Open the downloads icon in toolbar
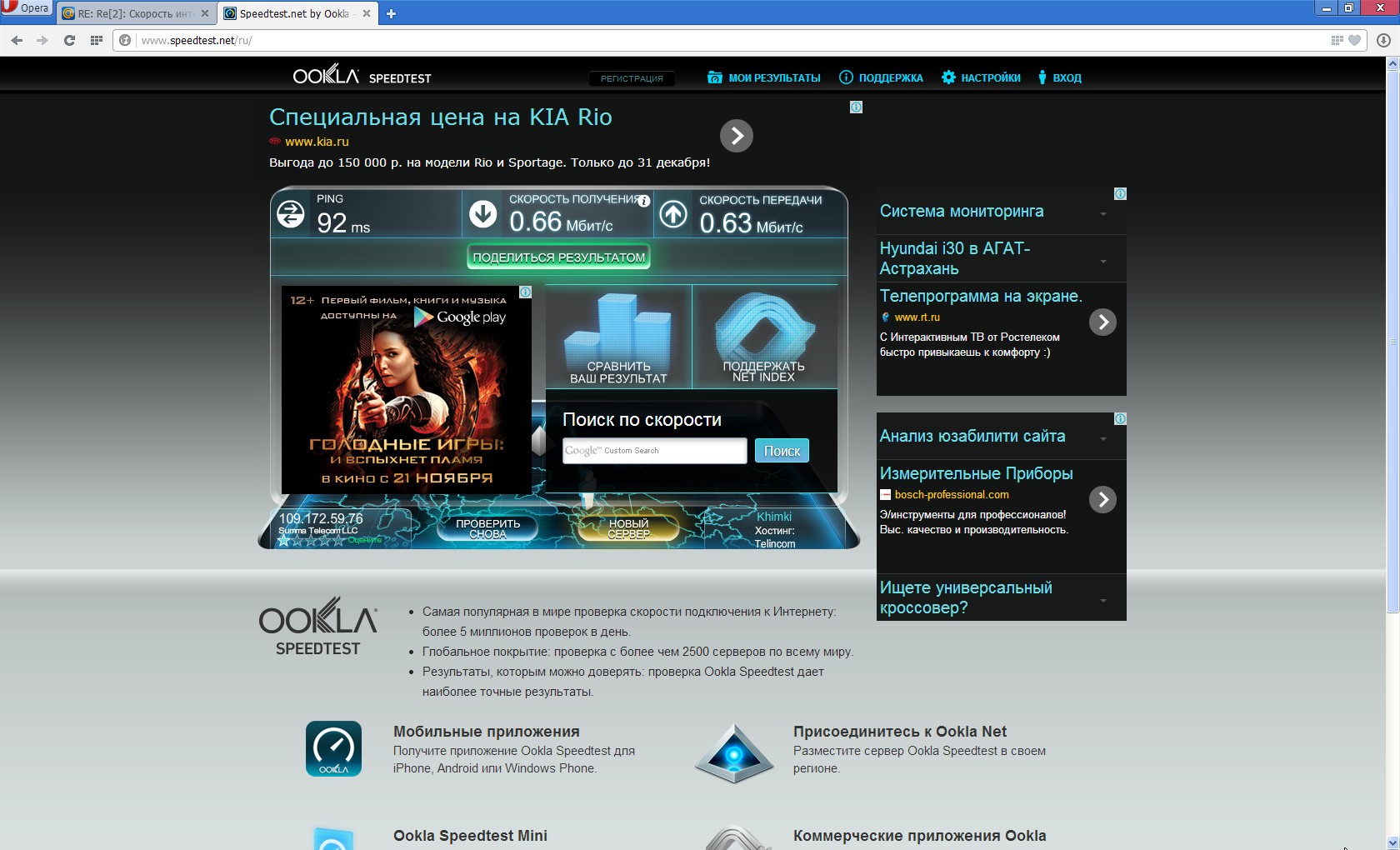This screenshot has width=1400, height=850. 1383,40
